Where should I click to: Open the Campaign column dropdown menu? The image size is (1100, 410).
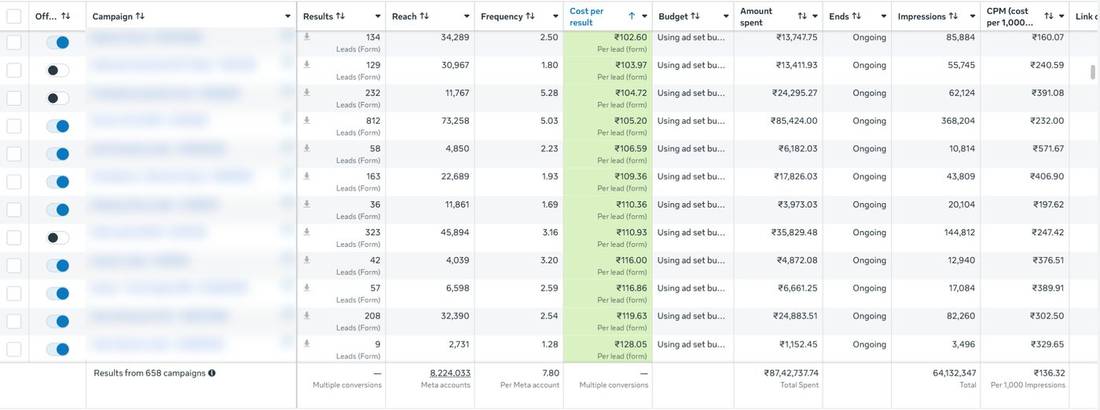[288, 16]
